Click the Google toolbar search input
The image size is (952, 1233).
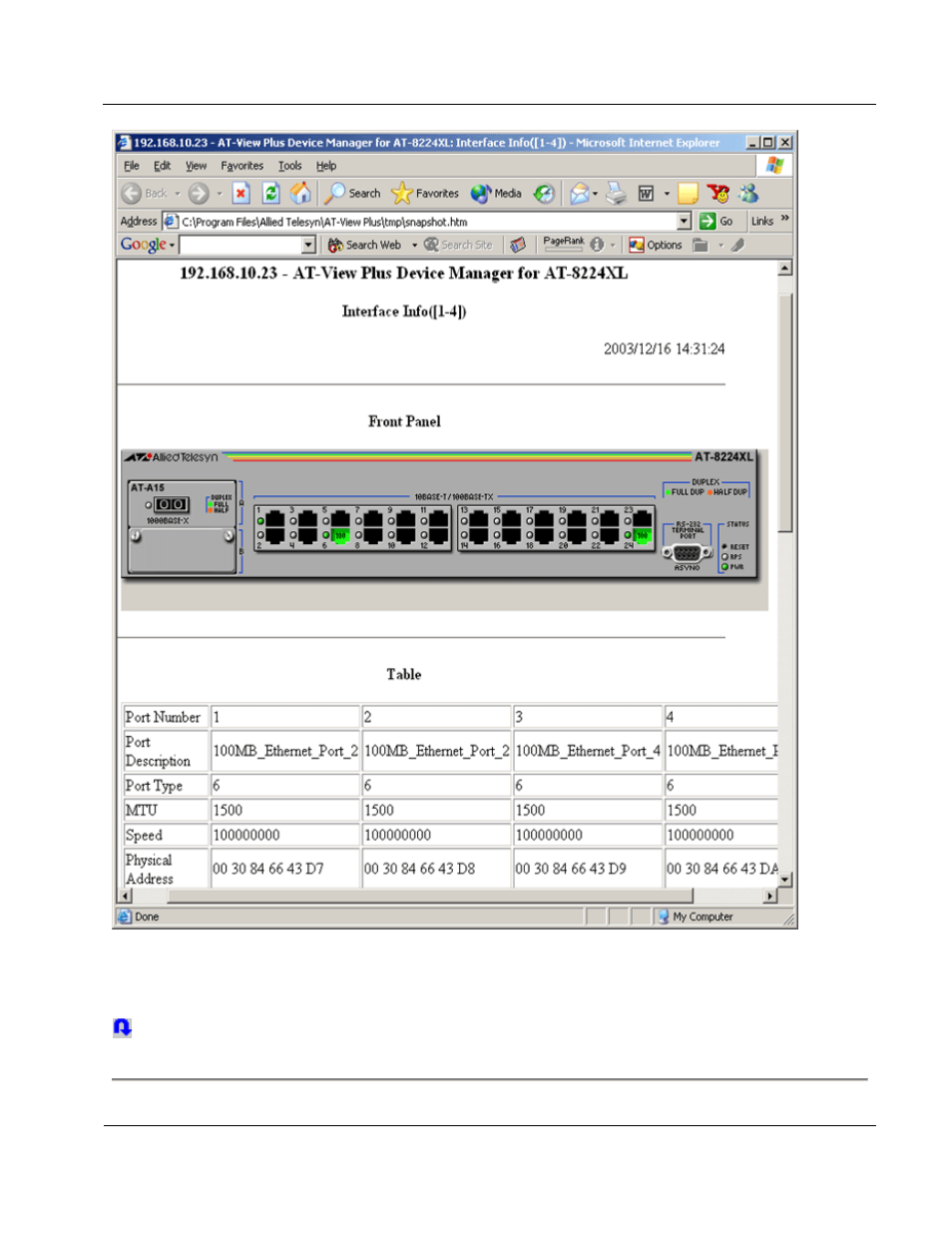pyautogui.click(x=240, y=245)
